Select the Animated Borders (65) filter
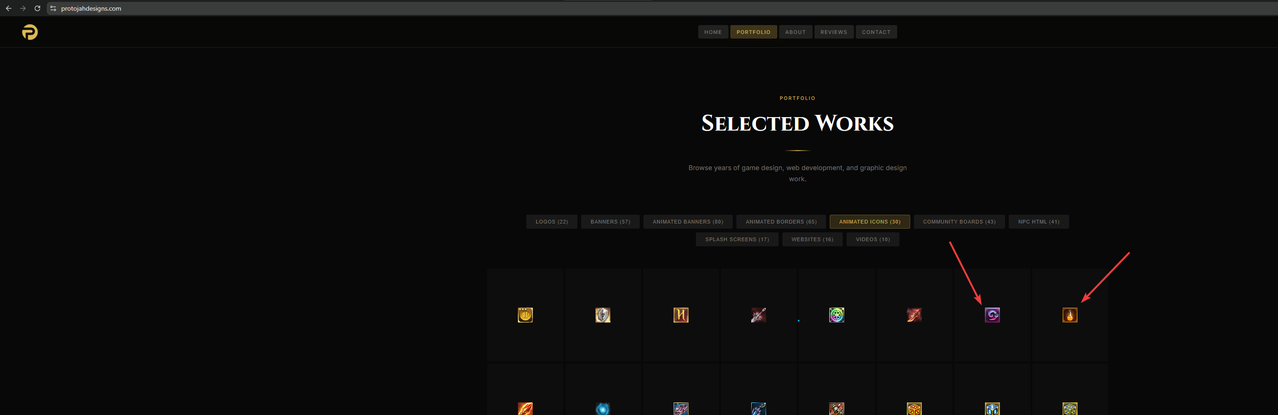Image resolution: width=1278 pixels, height=415 pixels. [x=781, y=222]
